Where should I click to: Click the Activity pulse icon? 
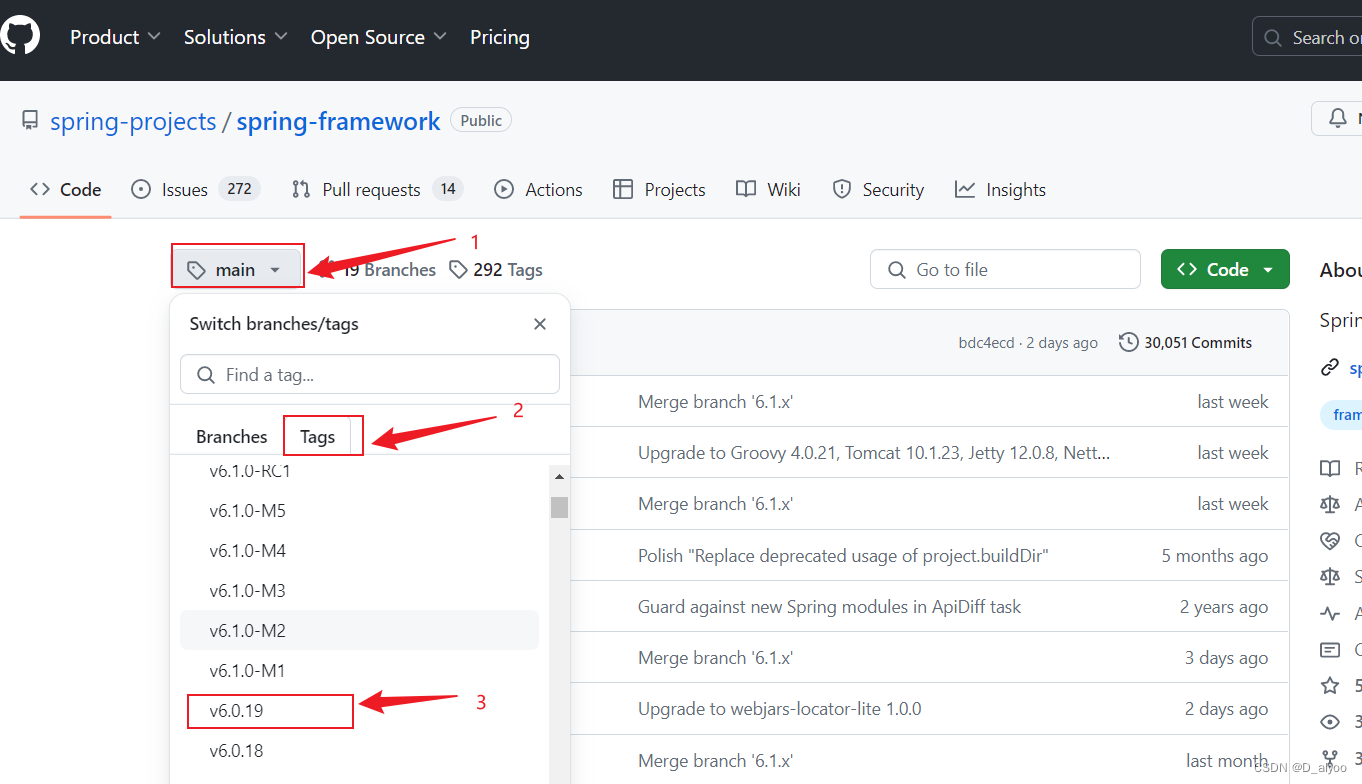pyautogui.click(x=1331, y=613)
